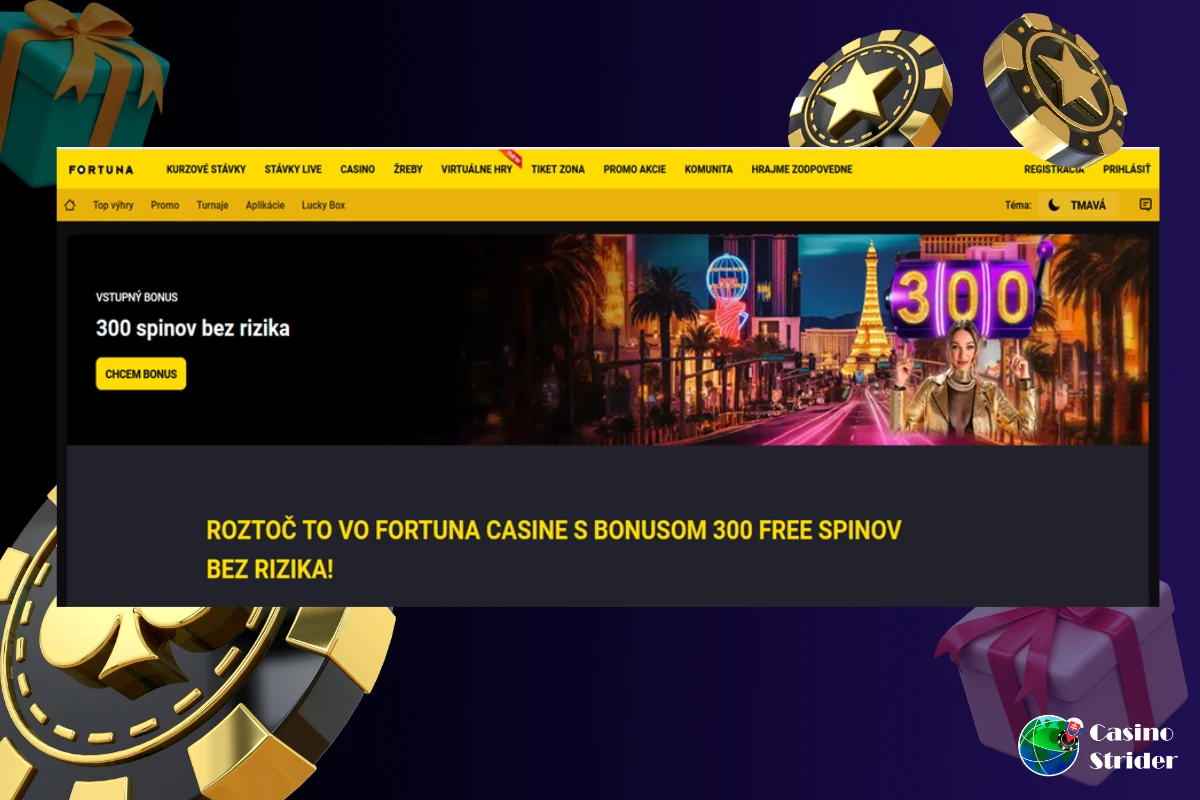Select Casino in top navigation
1200x800 pixels.
coord(357,169)
